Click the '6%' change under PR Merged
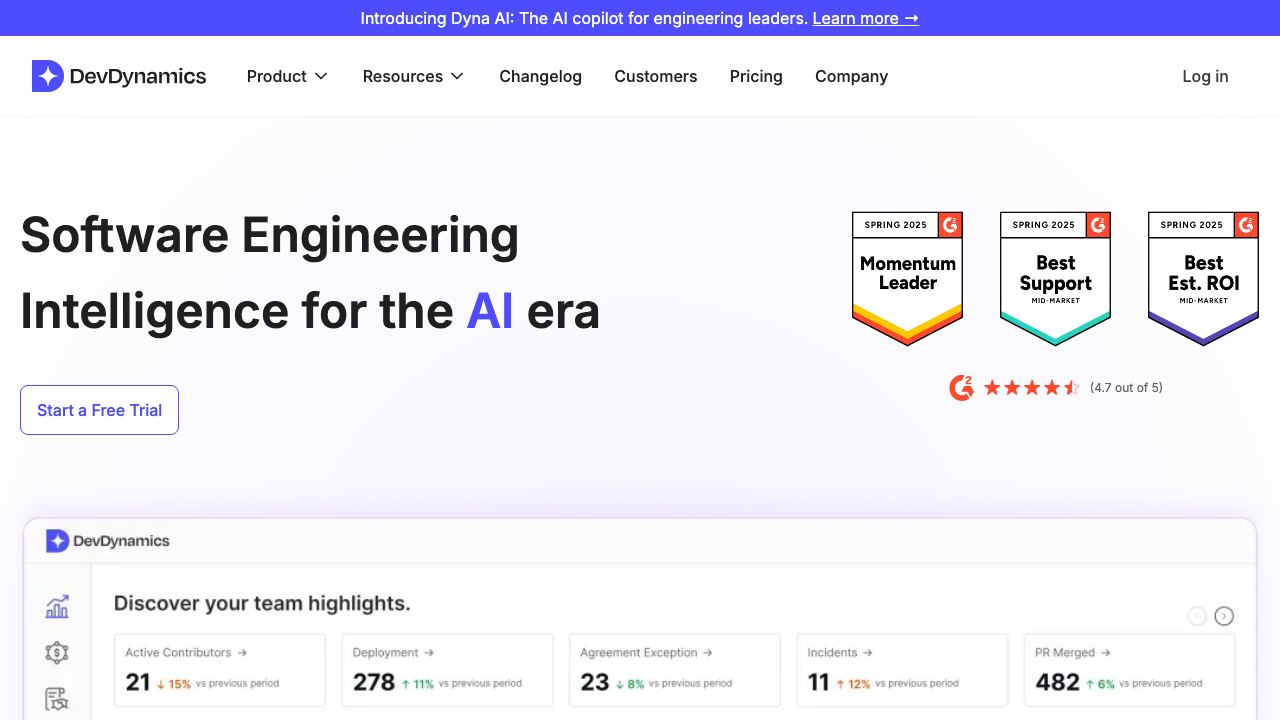Image resolution: width=1280 pixels, height=720 pixels. pos(1101,684)
